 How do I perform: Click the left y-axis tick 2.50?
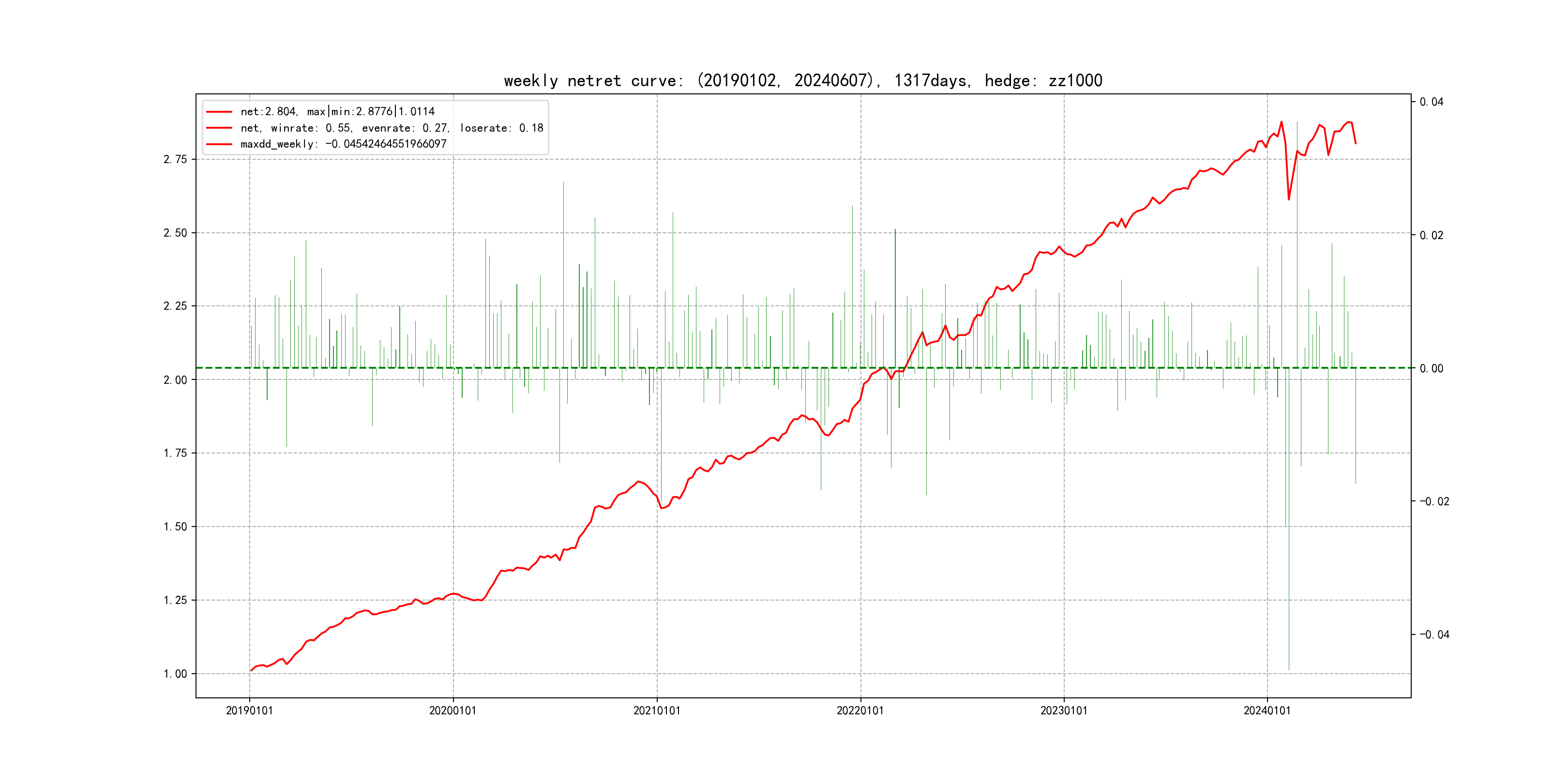point(175,233)
